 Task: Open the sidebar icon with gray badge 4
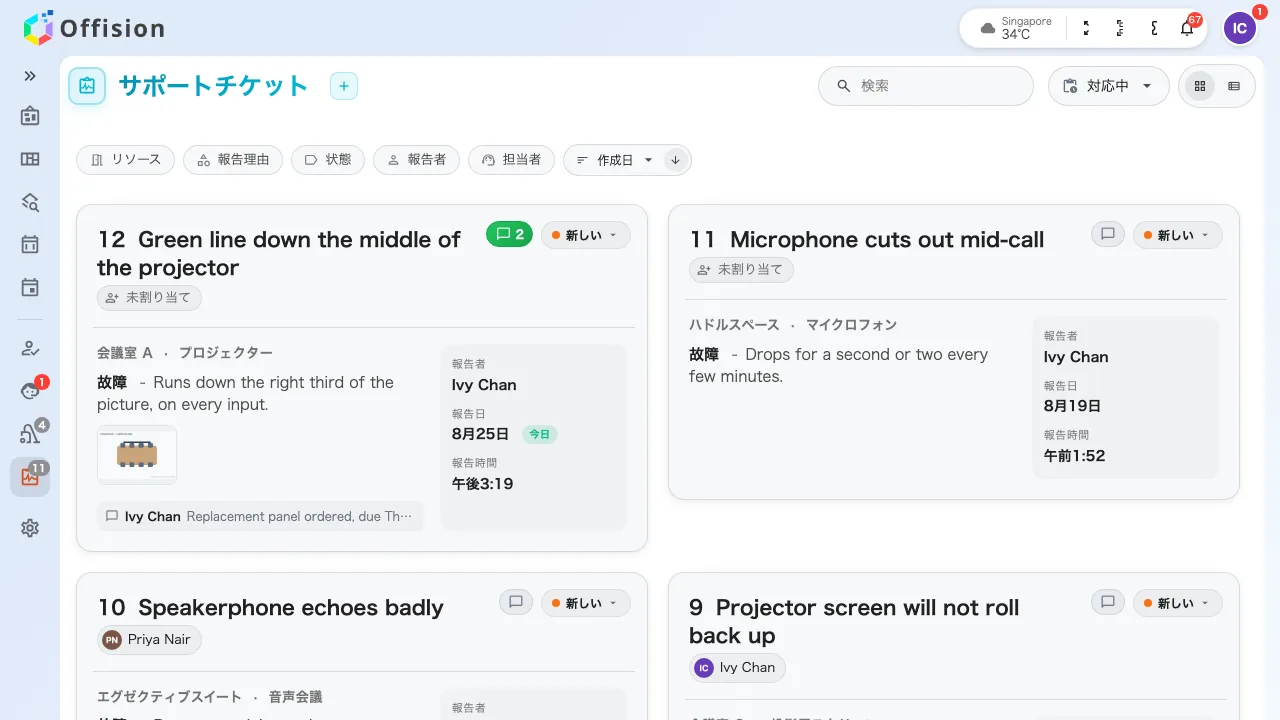[30, 434]
